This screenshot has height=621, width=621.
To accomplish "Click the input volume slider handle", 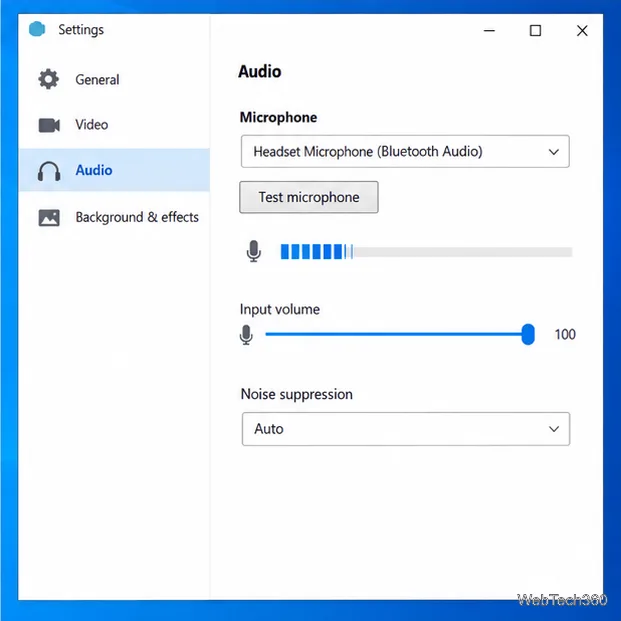I will pyautogui.click(x=528, y=334).
